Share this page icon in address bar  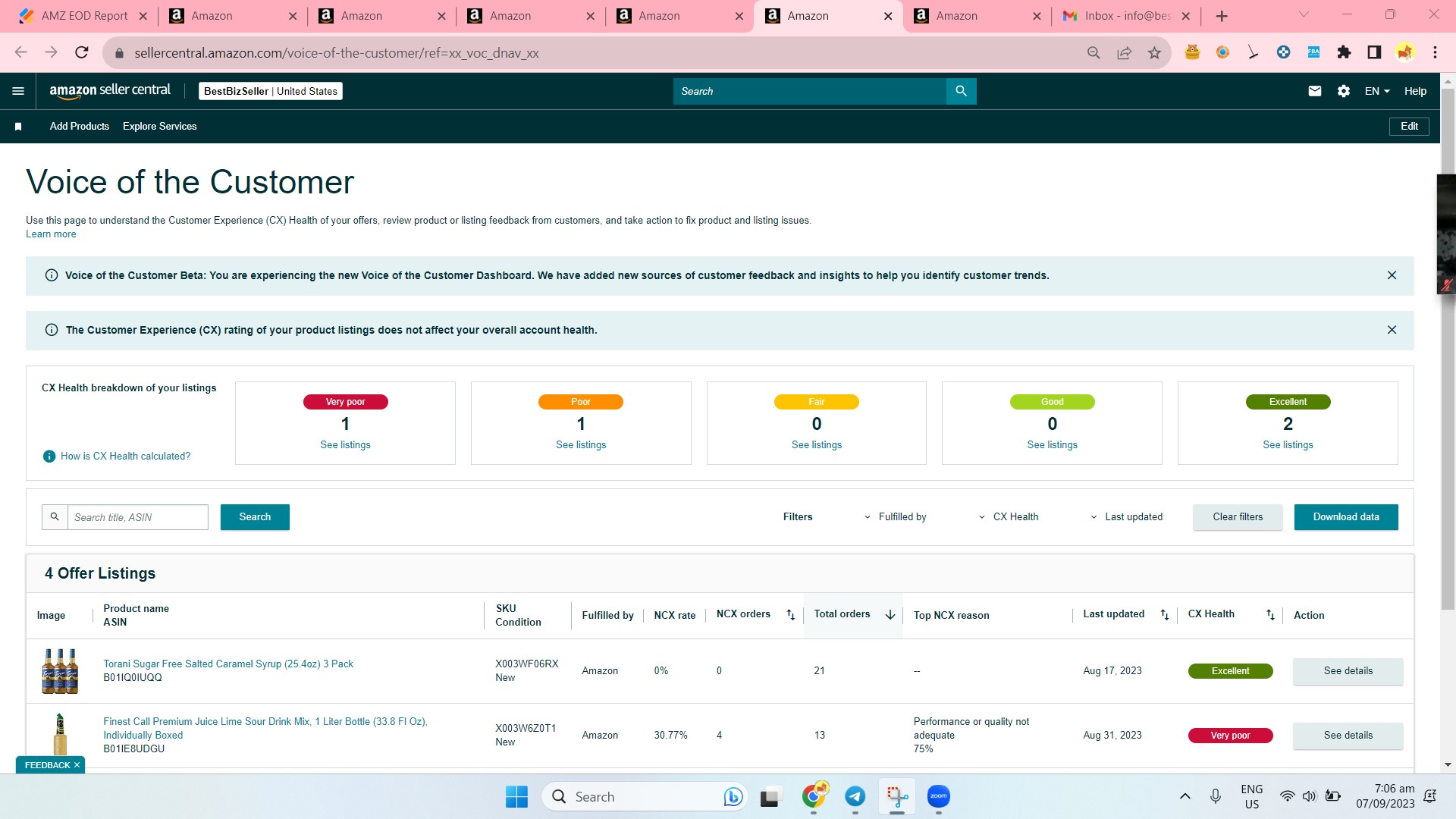tap(1124, 52)
